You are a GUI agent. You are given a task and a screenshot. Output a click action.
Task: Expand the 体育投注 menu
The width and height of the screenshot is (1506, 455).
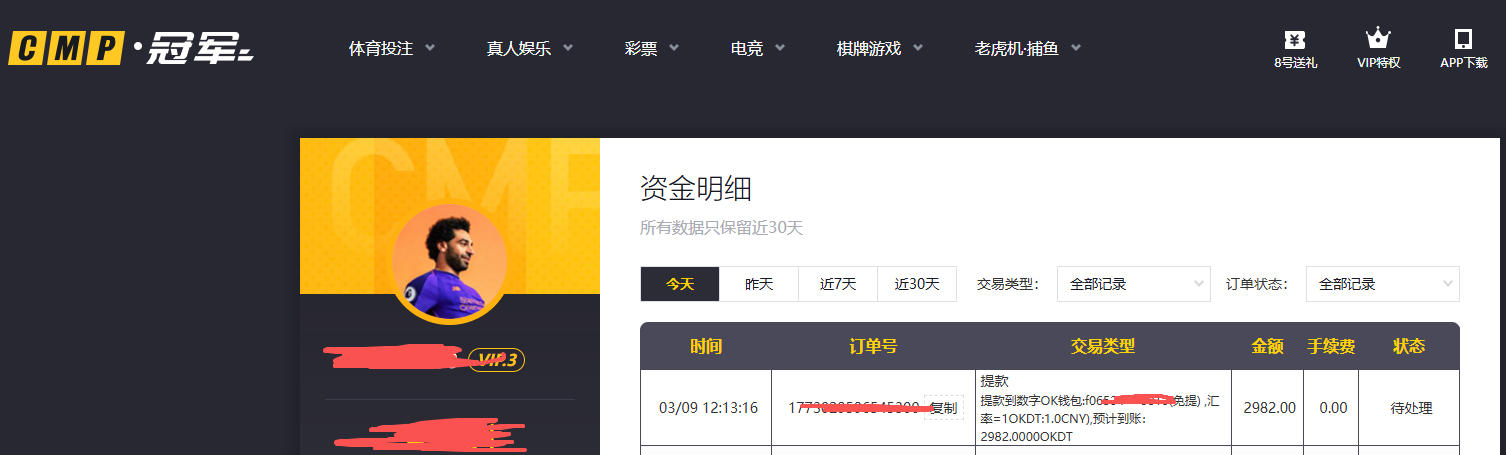pyautogui.click(x=391, y=48)
